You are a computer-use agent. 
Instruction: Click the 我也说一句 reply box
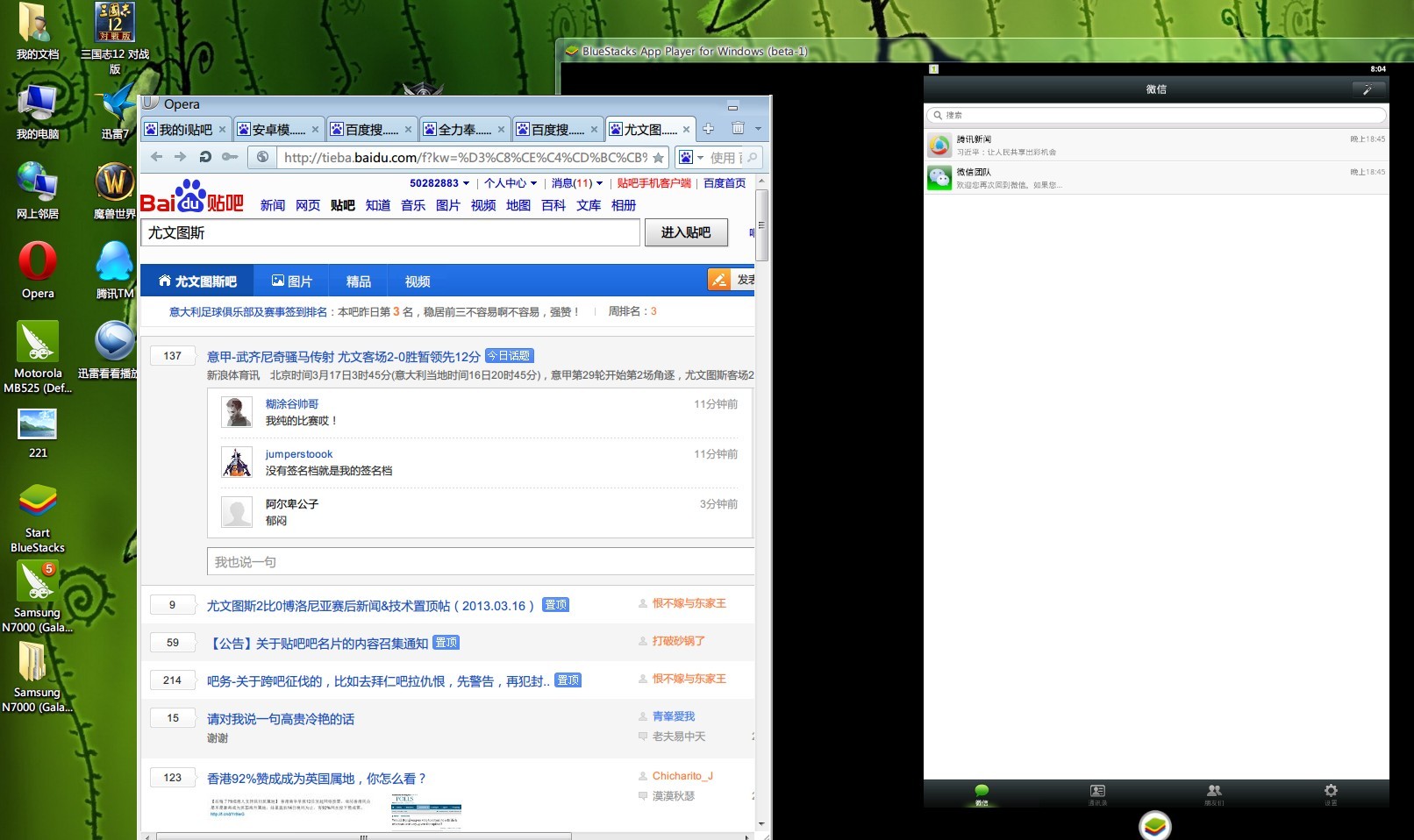481,562
